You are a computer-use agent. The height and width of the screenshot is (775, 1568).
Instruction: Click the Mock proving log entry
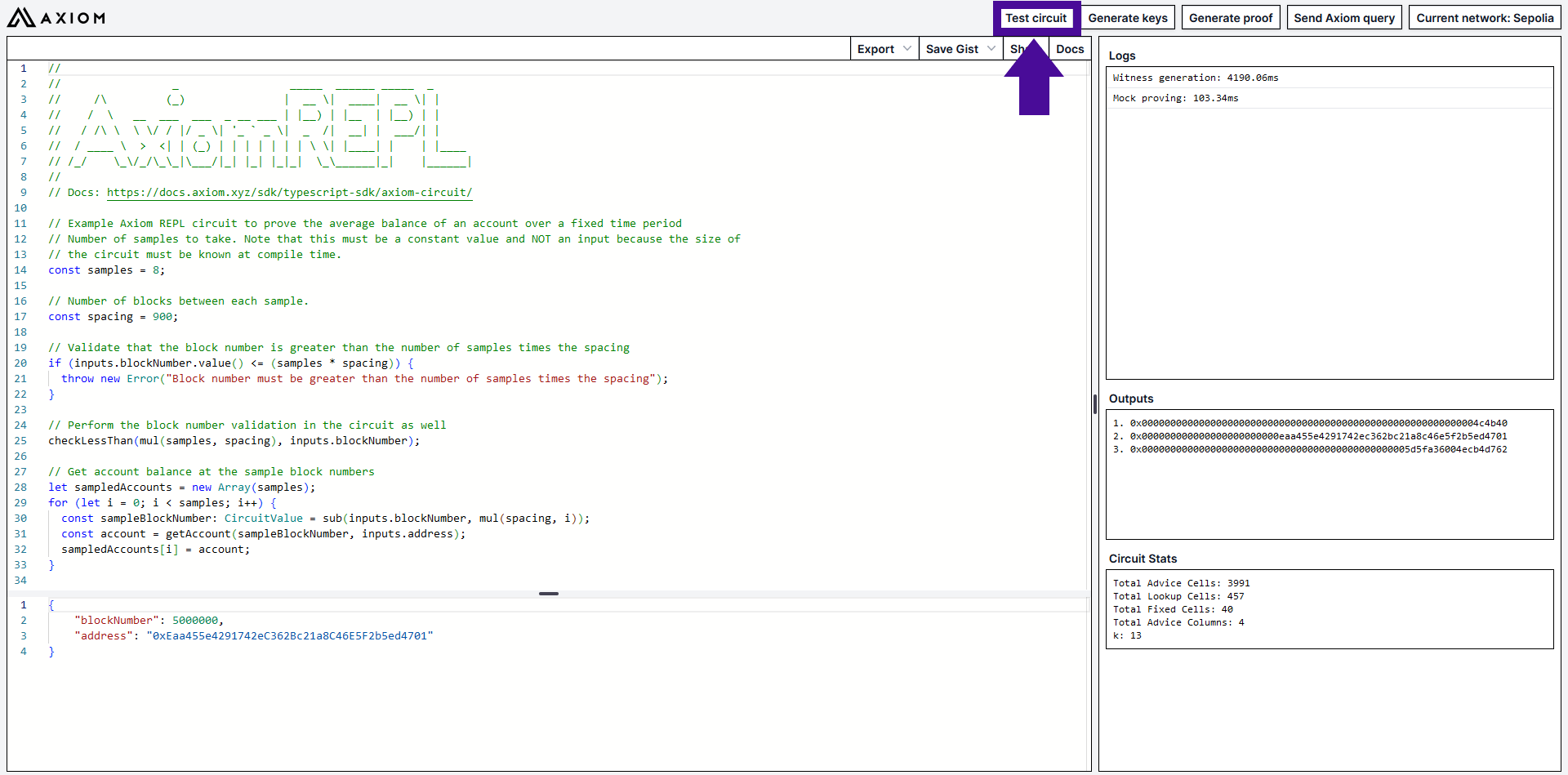coord(1174,98)
